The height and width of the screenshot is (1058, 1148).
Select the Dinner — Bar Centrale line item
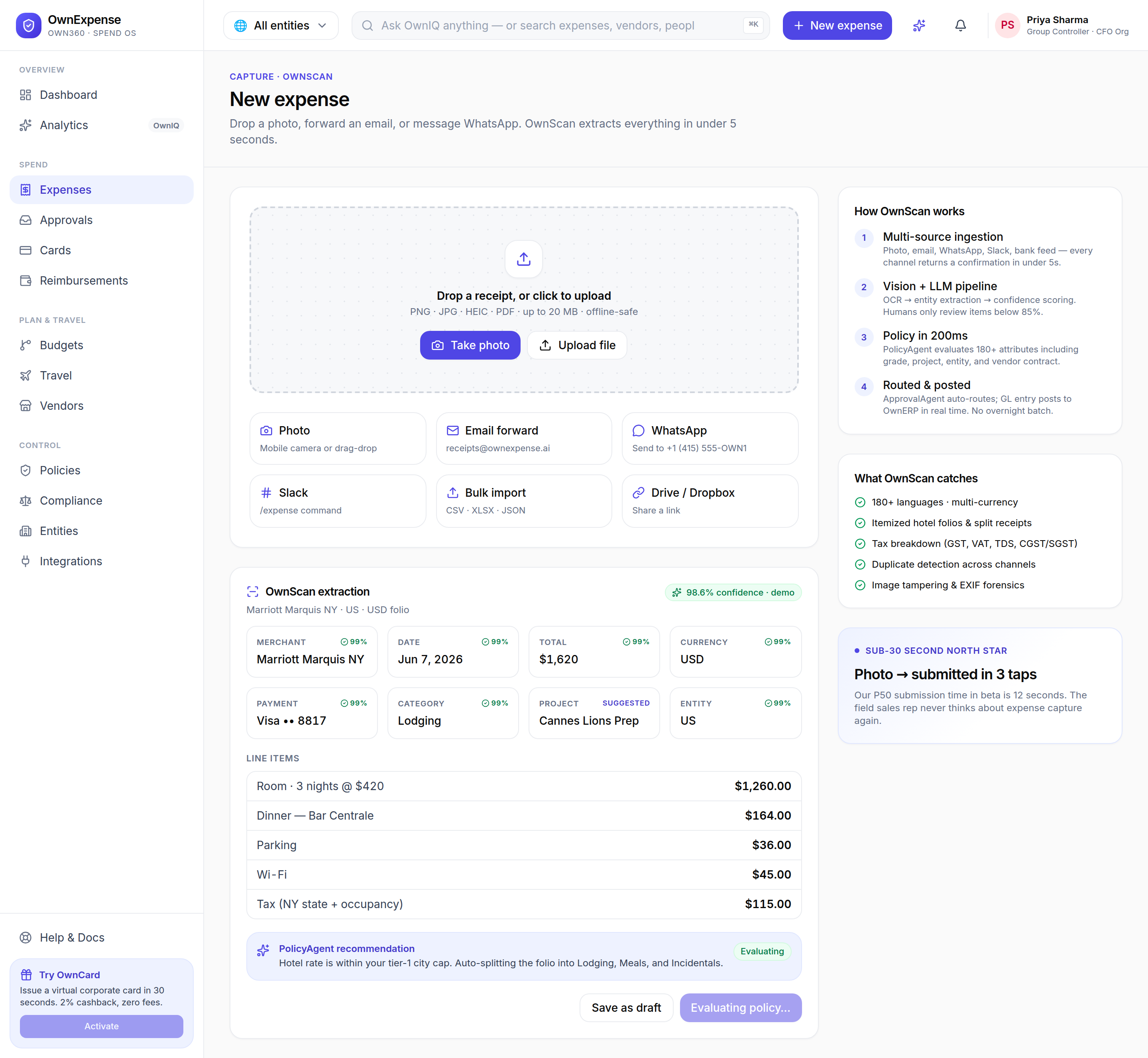coord(524,816)
